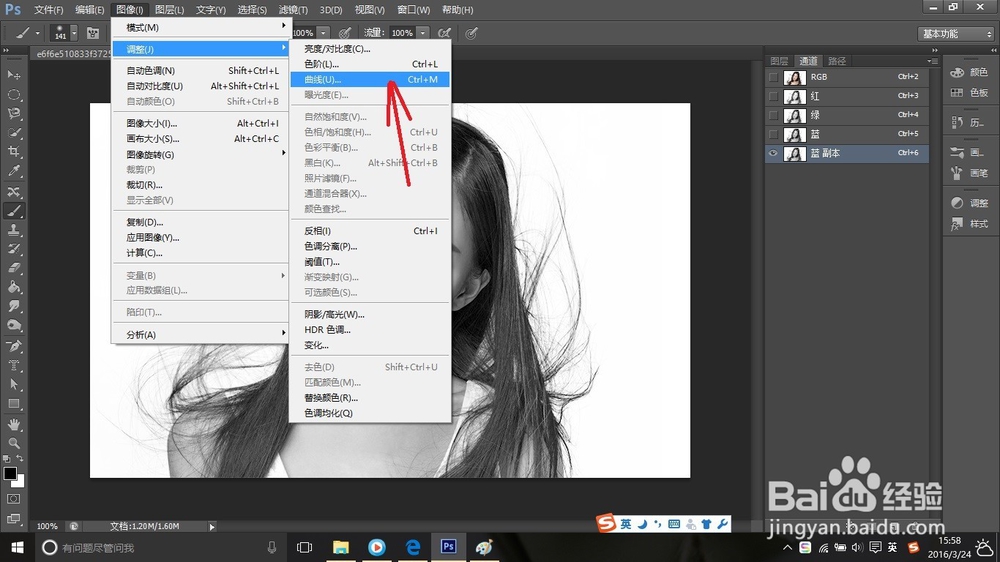Image resolution: width=1000 pixels, height=562 pixels.
Task: Toggle visibility of Red (红) channel
Action: click(774, 96)
